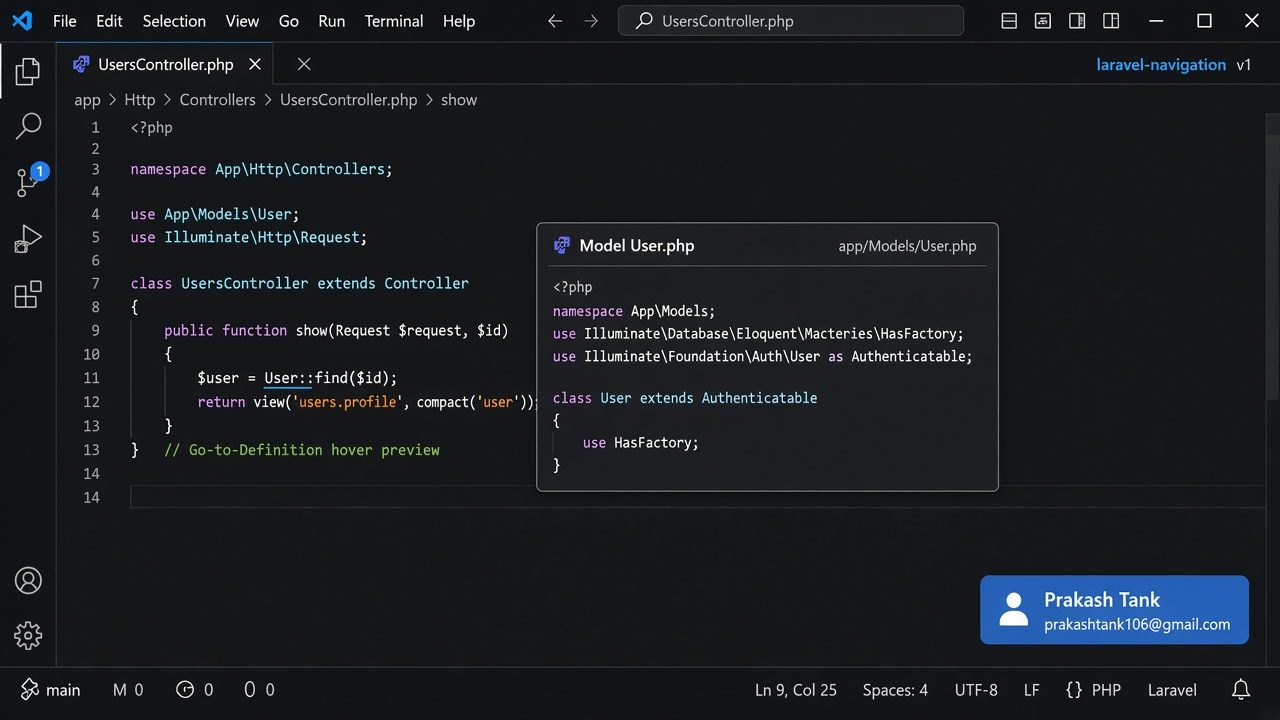Click the X icon next to the tab

click(304, 64)
